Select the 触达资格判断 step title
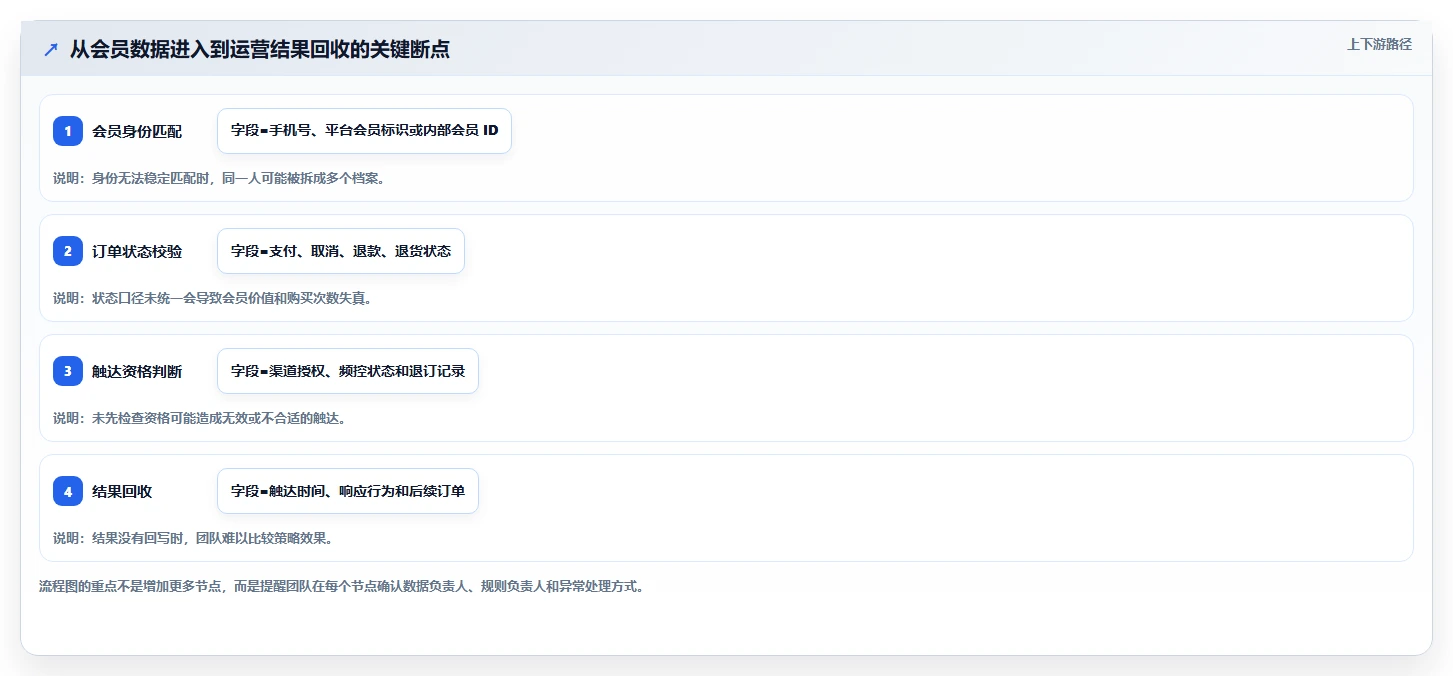This screenshot has width=1453, height=676. pyautogui.click(x=137, y=371)
